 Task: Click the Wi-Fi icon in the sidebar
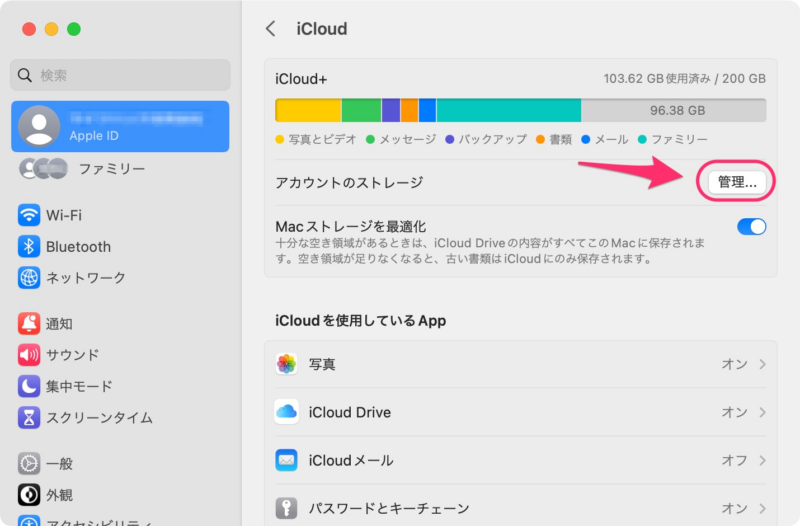[29, 215]
